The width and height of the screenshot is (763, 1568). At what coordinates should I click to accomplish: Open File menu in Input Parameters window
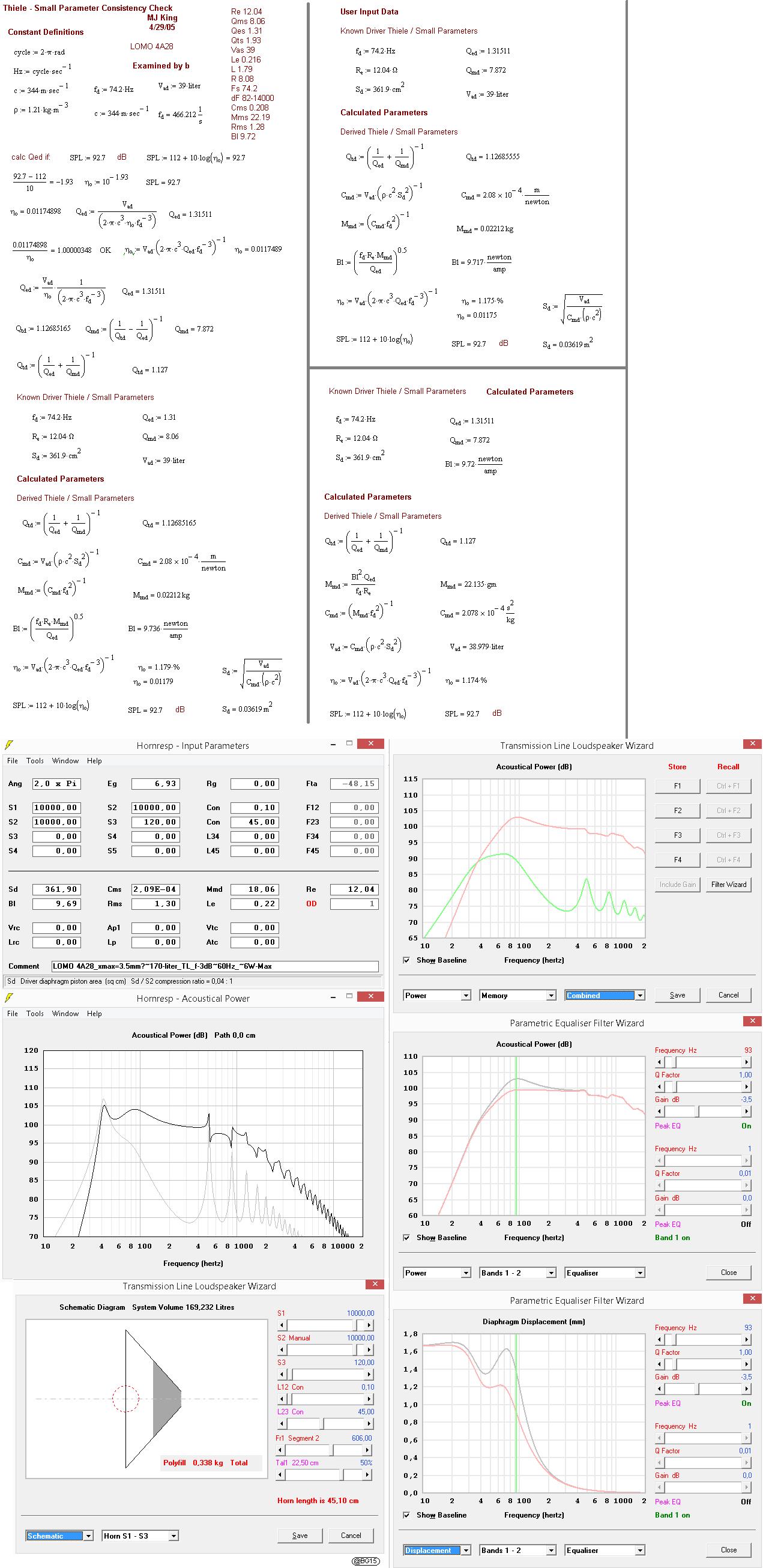[12, 761]
